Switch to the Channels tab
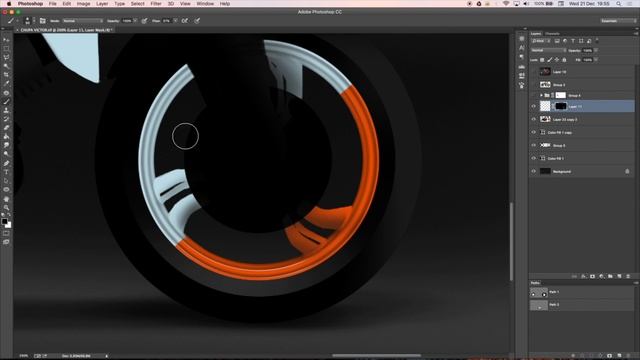The width and height of the screenshot is (640, 360). pos(552,33)
